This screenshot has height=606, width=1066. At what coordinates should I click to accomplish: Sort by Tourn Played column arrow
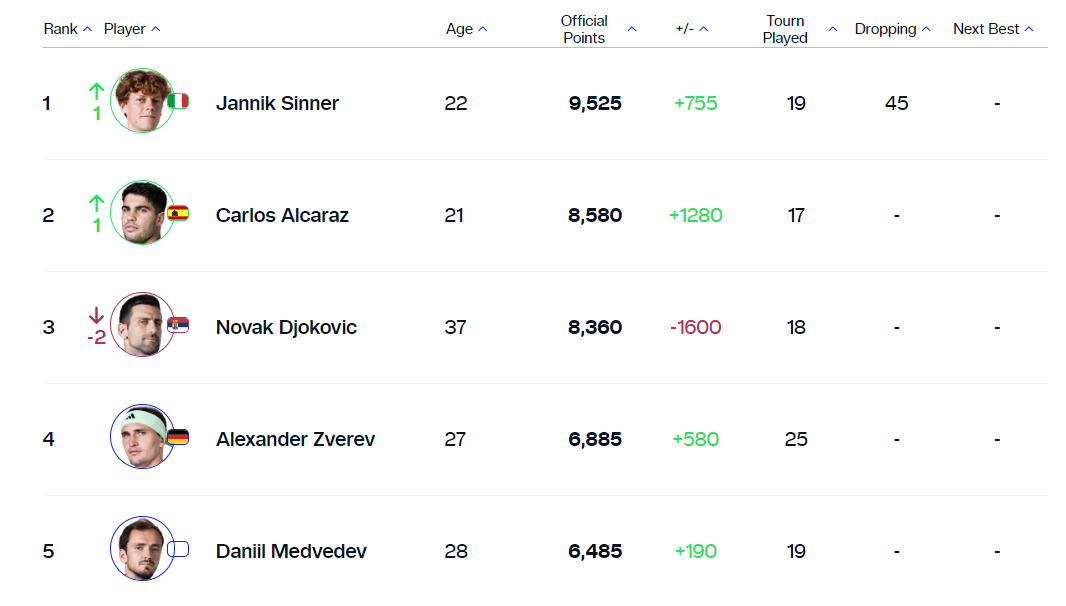tap(833, 29)
